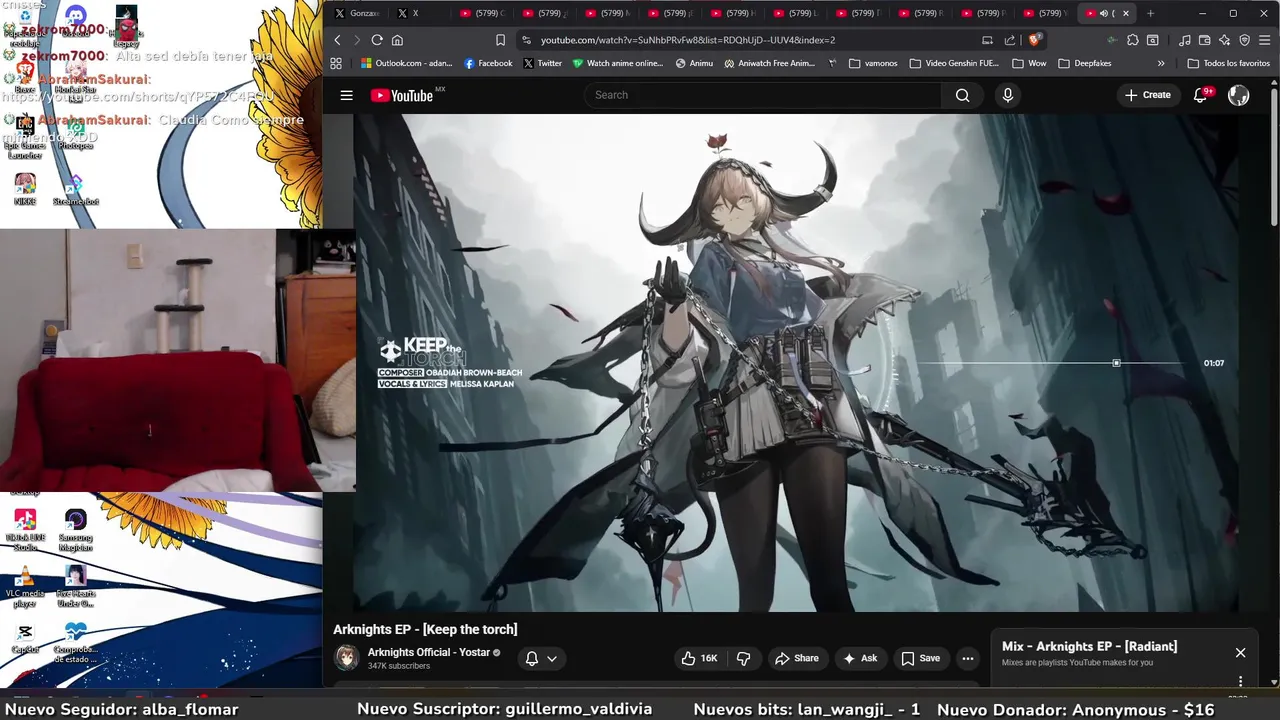Focus the YouTube Search field
1280x720 pixels.
[763, 95]
